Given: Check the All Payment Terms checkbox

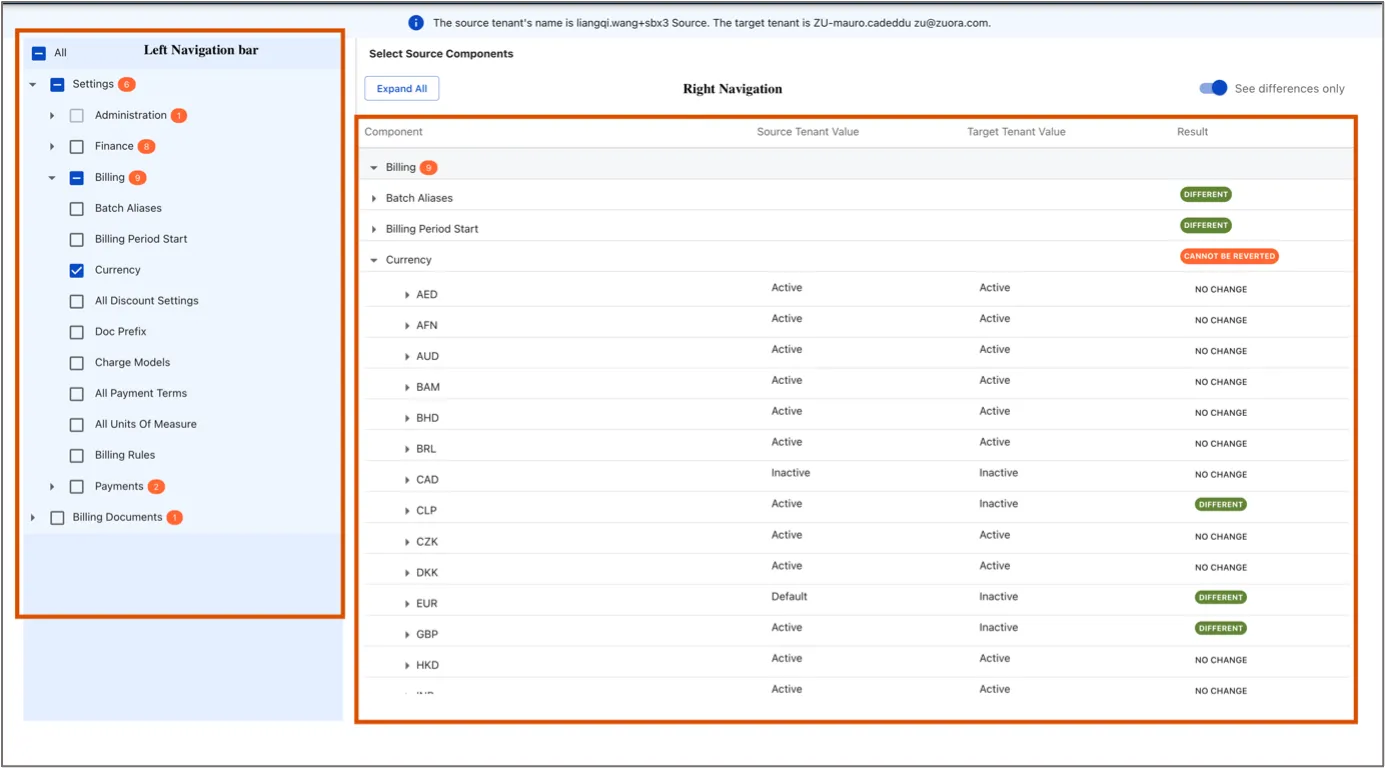Looking at the screenshot, I should click(x=77, y=394).
